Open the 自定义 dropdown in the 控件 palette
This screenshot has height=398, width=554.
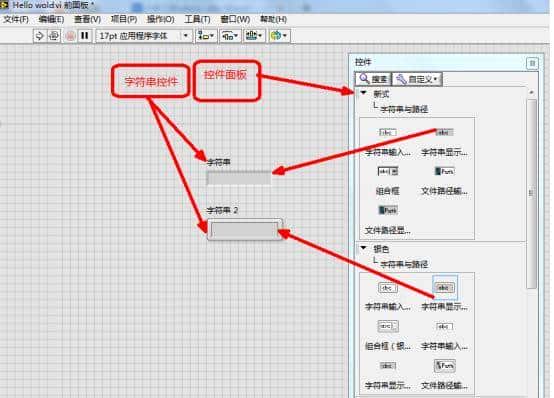417,79
